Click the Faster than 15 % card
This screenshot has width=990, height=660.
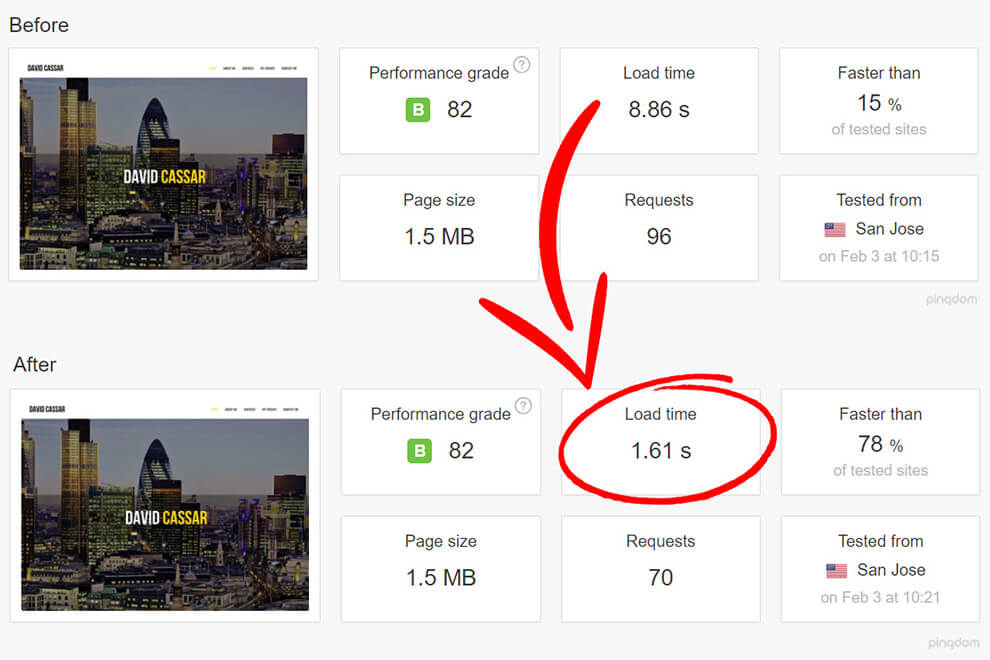pyautogui.click(x=878, y=101)
